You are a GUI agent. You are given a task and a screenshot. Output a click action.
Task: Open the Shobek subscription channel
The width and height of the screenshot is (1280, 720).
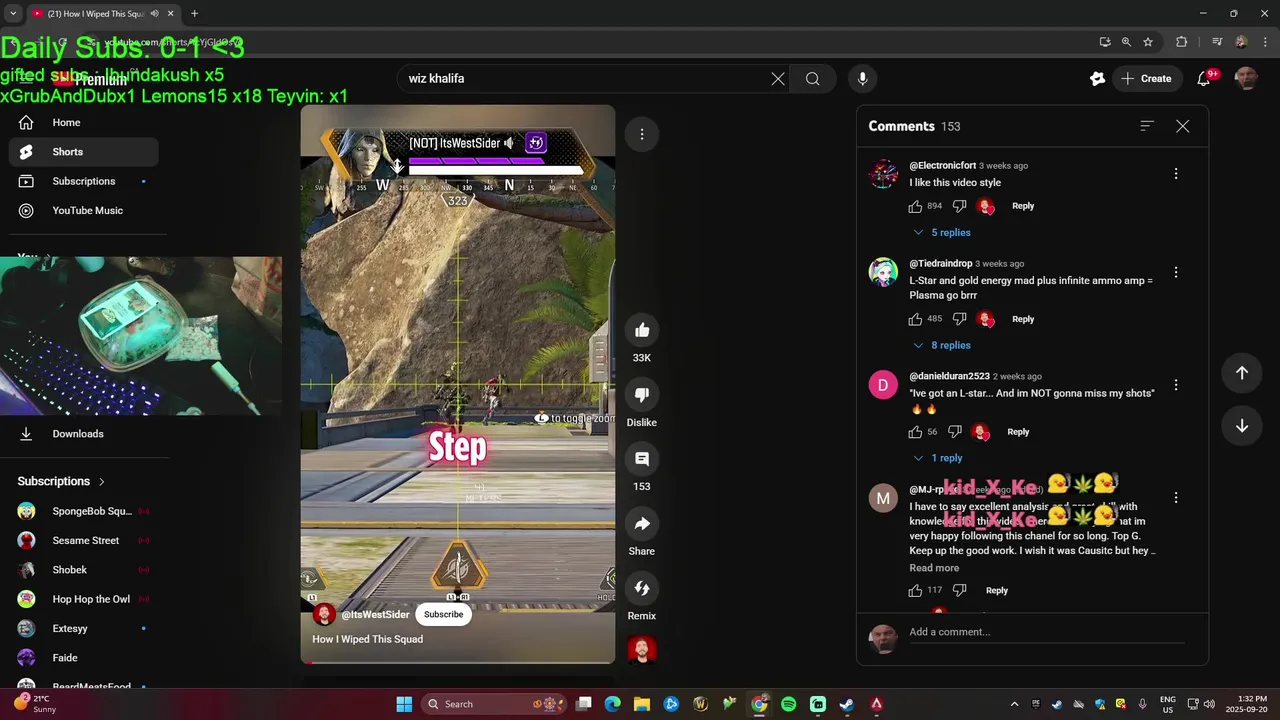(x=84, y=570)
